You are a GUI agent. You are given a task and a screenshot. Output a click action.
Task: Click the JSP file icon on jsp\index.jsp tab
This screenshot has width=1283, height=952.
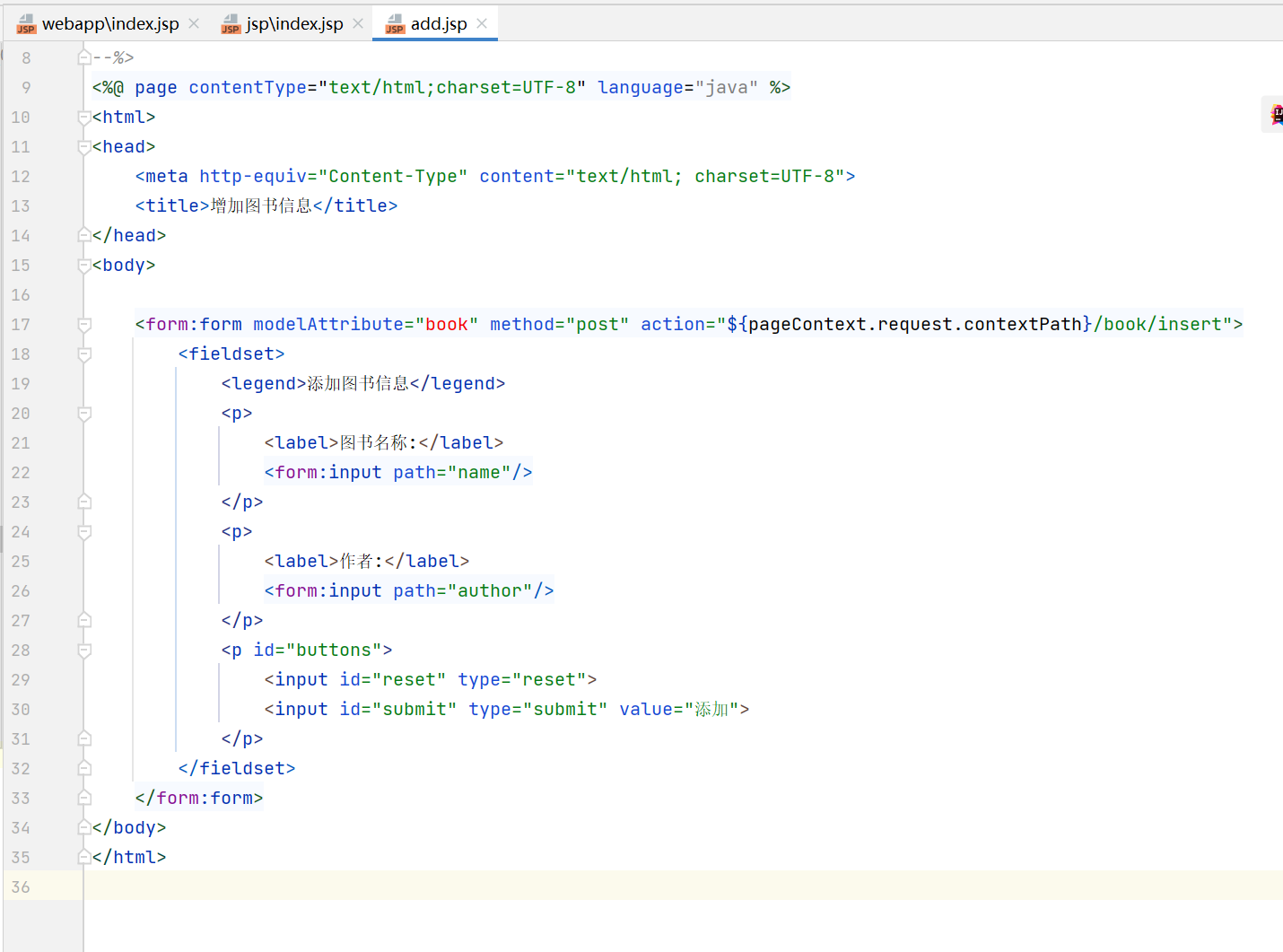pyautogui.click(x=231, y=24)
